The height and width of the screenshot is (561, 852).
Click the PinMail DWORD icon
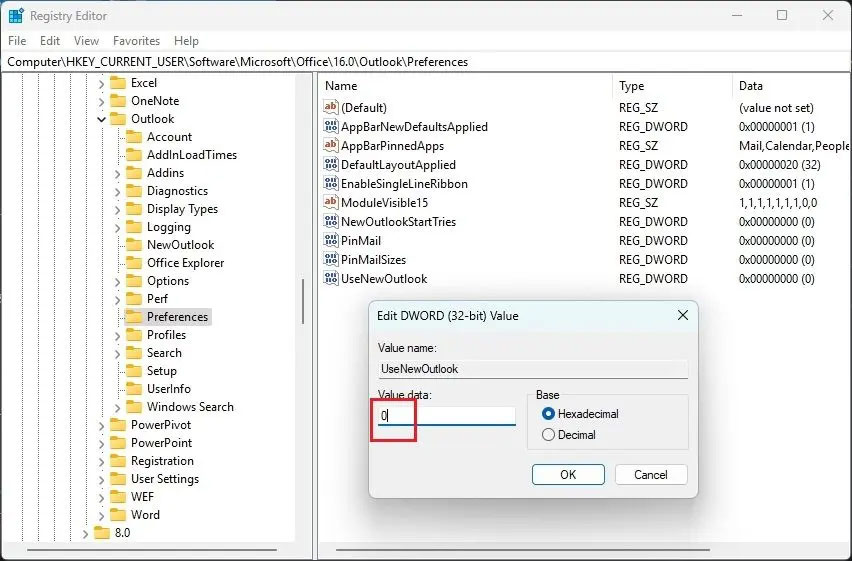coord(330,240)
